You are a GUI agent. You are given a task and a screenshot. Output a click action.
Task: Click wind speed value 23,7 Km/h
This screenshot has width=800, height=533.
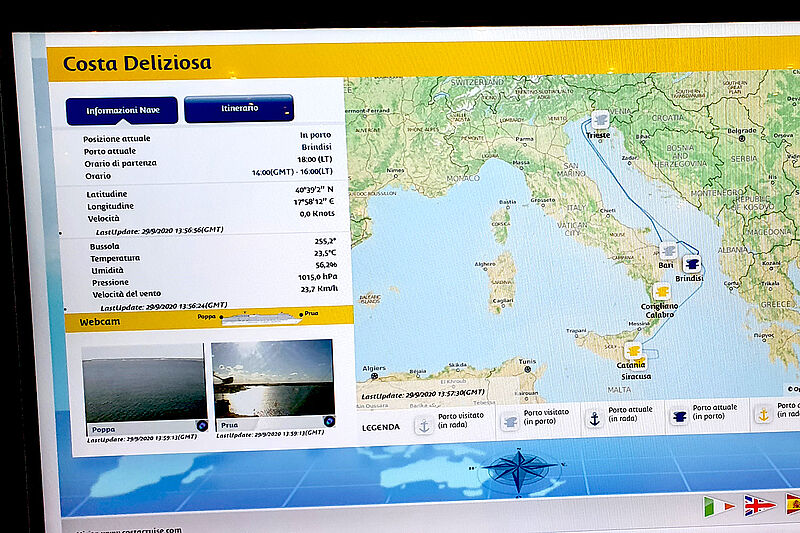(319, 289)
